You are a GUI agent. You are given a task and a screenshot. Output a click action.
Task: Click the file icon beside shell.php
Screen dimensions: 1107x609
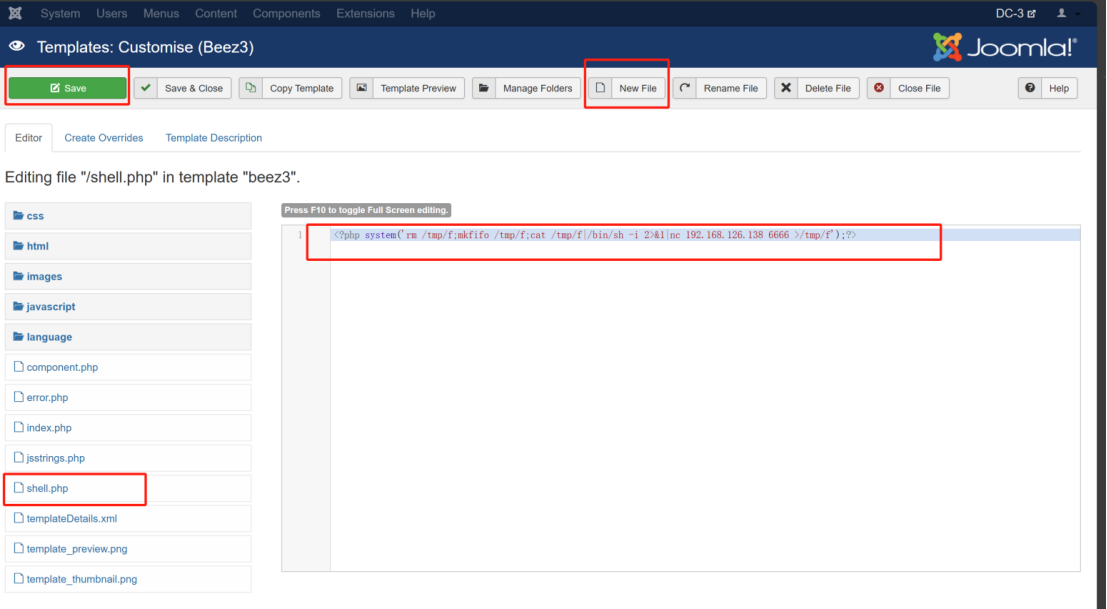pos(18,488)
